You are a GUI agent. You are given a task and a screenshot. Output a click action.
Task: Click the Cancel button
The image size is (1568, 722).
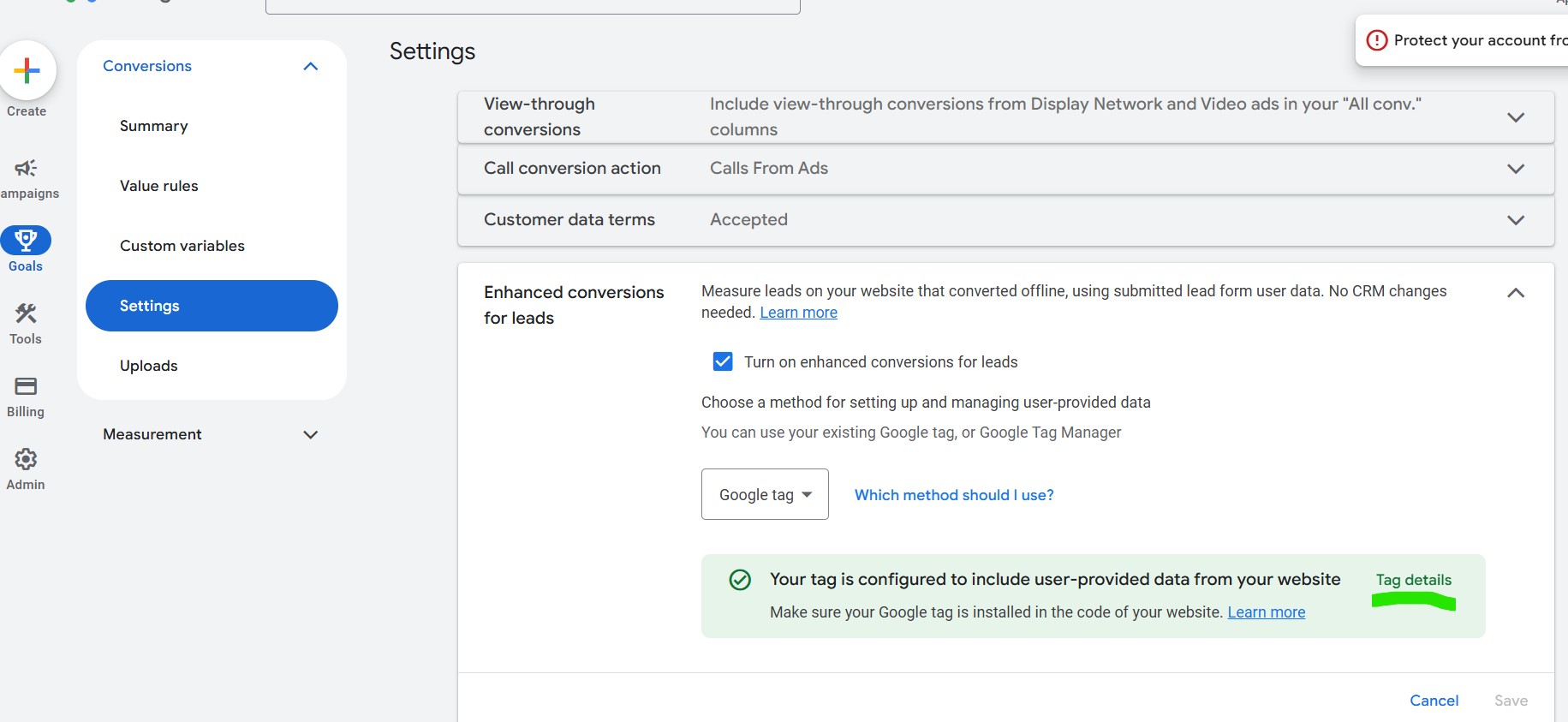(x=1434, y=701)
